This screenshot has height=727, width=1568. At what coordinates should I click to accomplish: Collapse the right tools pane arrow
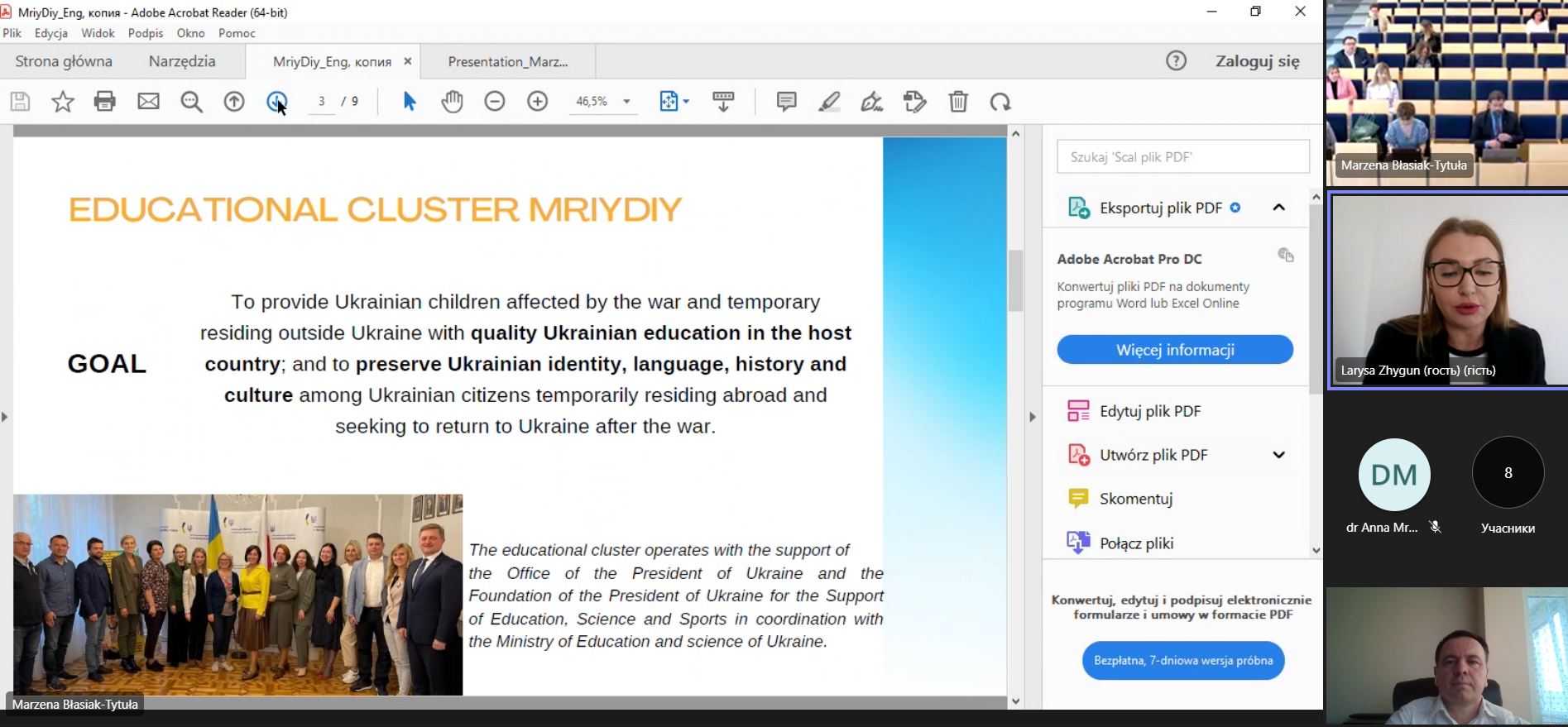pyautogui.click(x=1032, y=417)
